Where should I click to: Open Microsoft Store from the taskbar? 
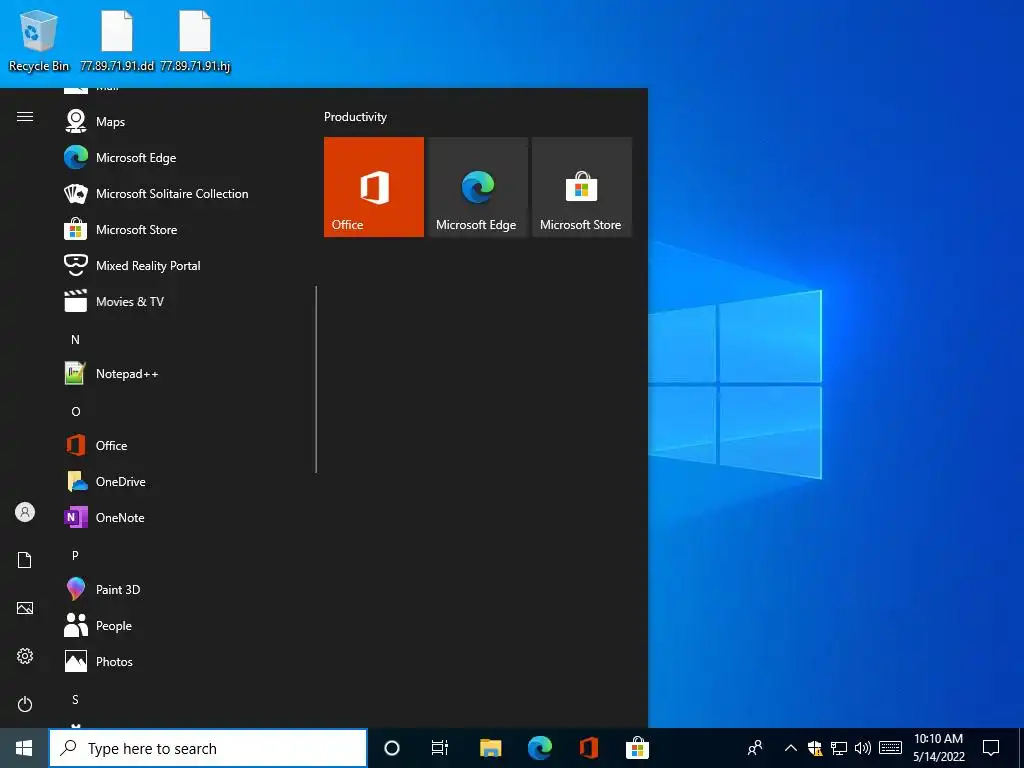(637, 748)
